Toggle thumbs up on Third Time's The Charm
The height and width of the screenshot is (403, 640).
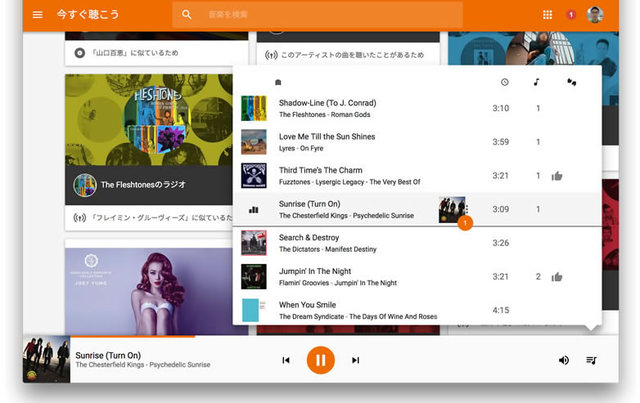coord(557,176)
